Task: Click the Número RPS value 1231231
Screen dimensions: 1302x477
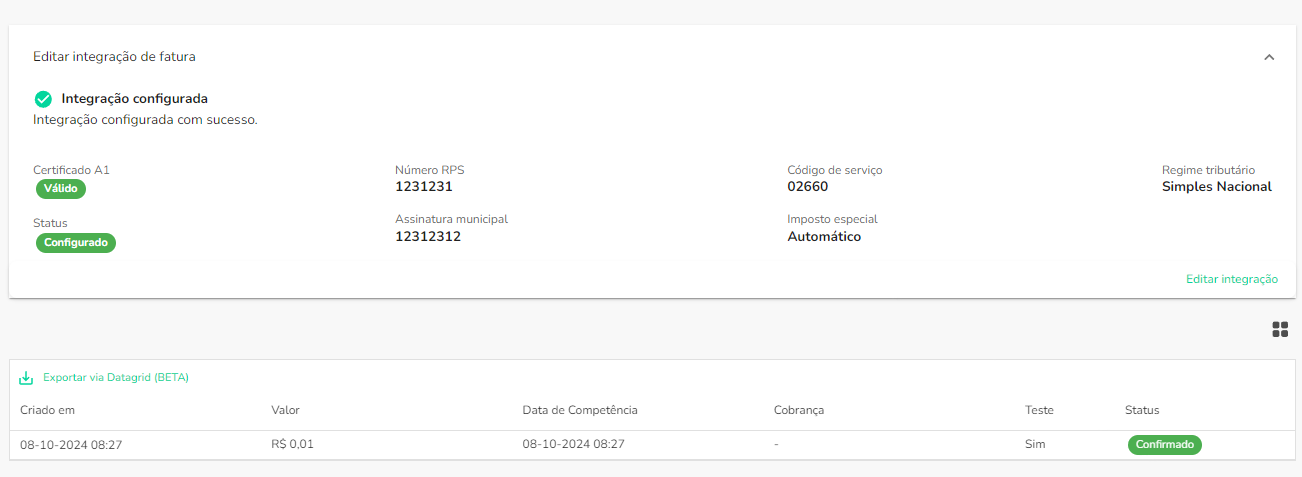Action: click(424, 186)
